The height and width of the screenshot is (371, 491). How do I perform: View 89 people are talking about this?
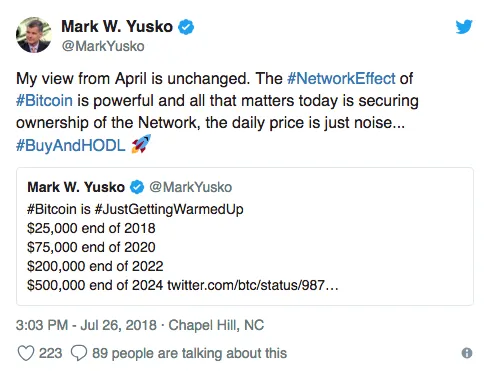coord(189,353)
